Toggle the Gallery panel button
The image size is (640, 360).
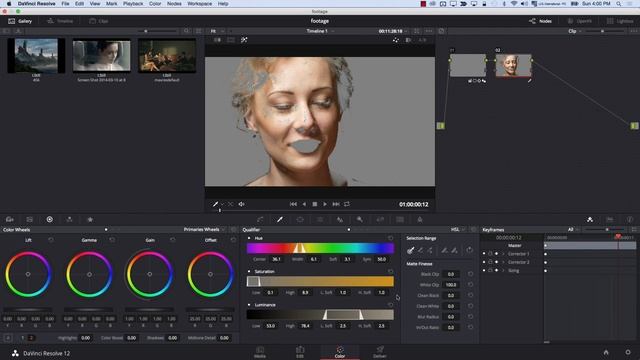[x=20, y=21]
